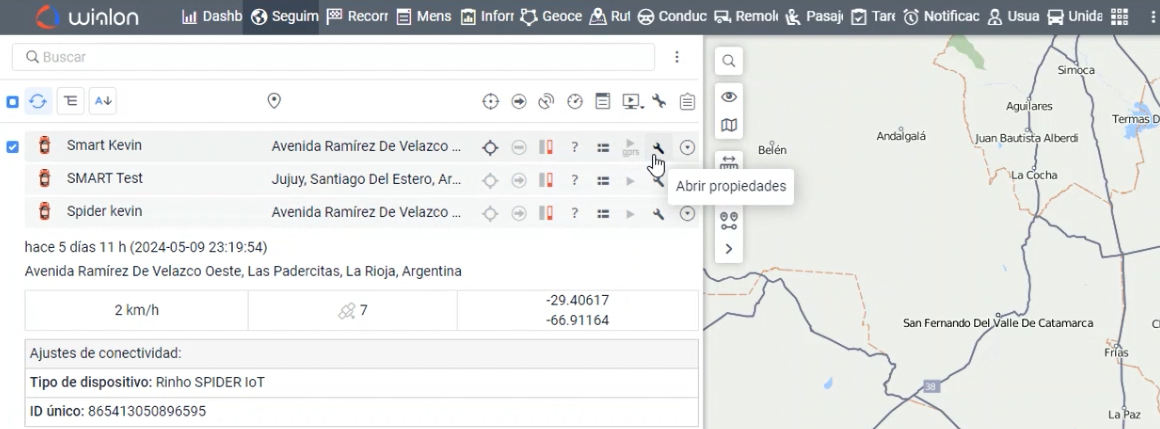Open properties wrench for Smart Kevin

click(x=658, y=147)
